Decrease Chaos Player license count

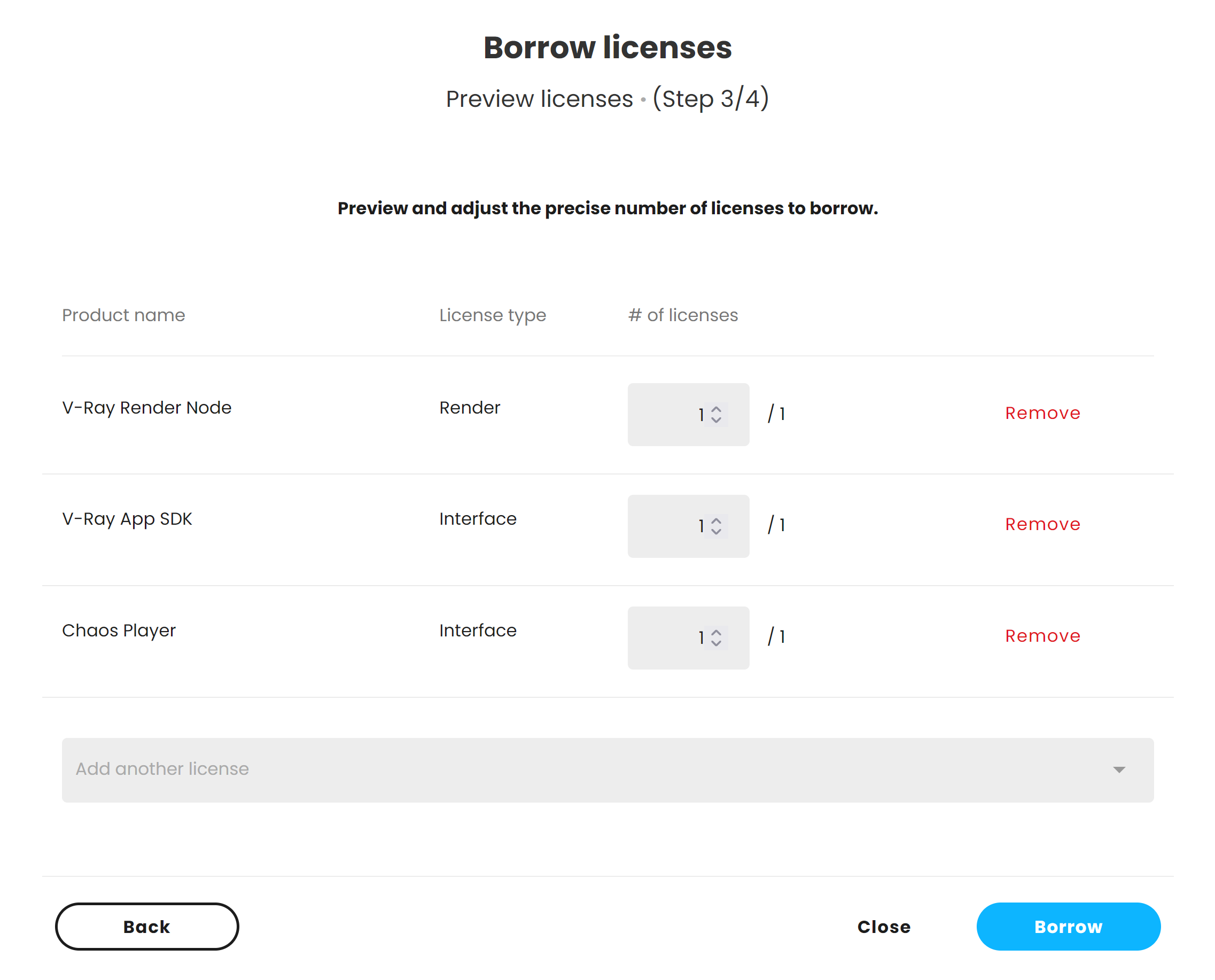(x=715, y=643)
